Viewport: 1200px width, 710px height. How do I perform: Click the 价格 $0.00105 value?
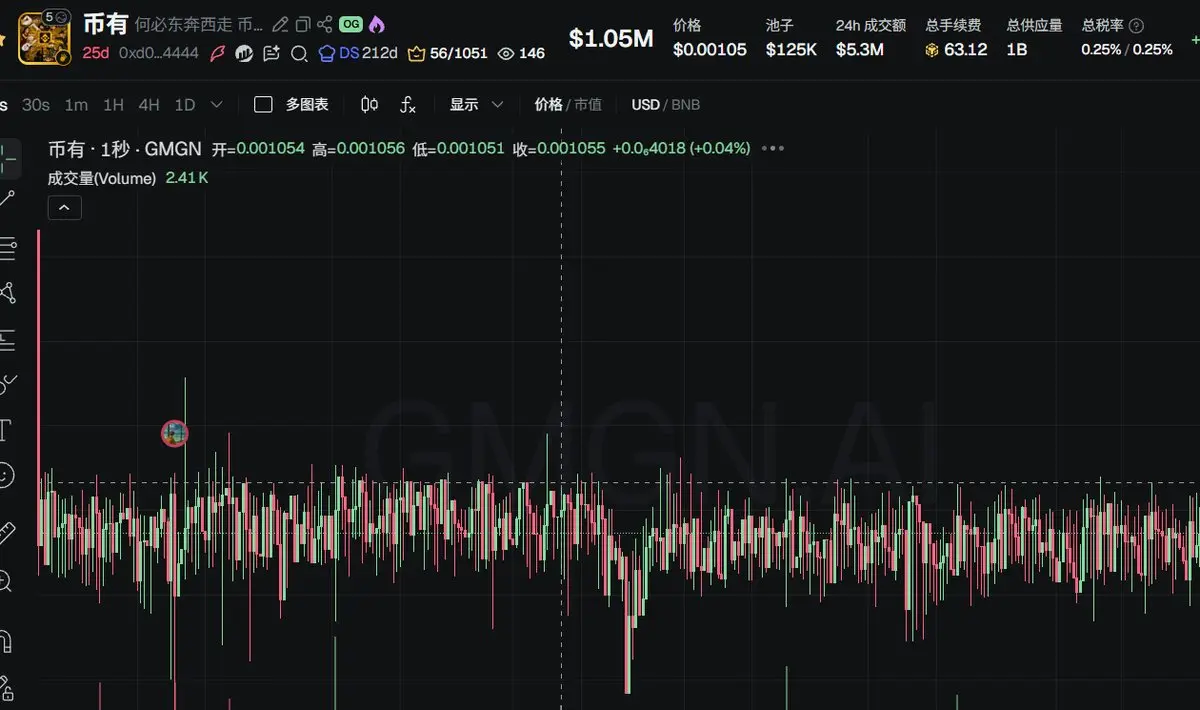click(710, 49)
